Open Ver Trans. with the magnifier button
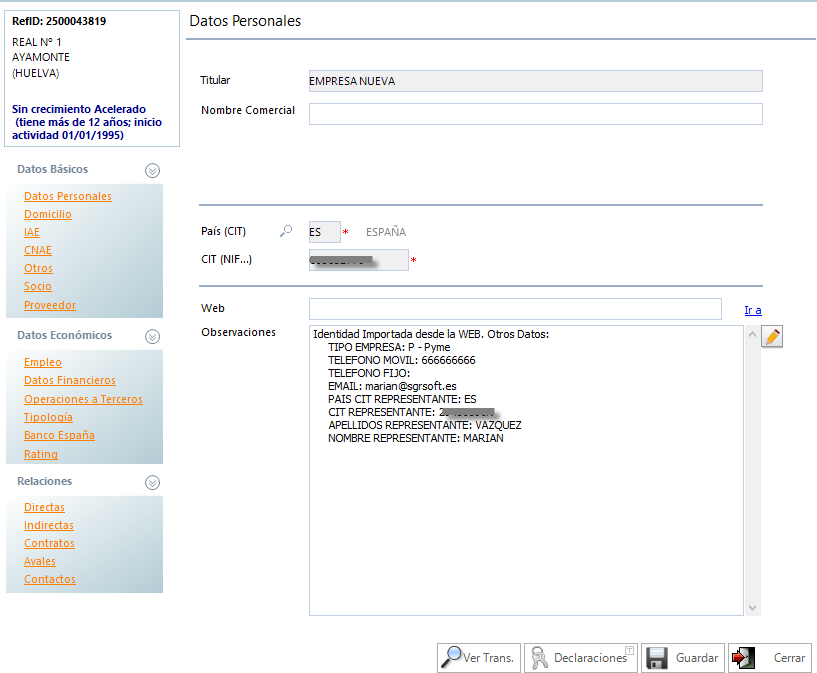 coord(478,658)
